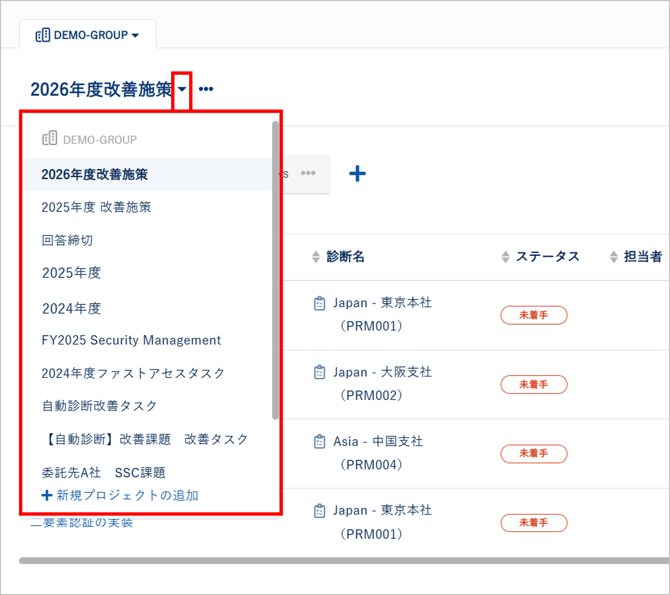
Task: Click the horizontal scrollbar at bottom
Action: (344, 560)
